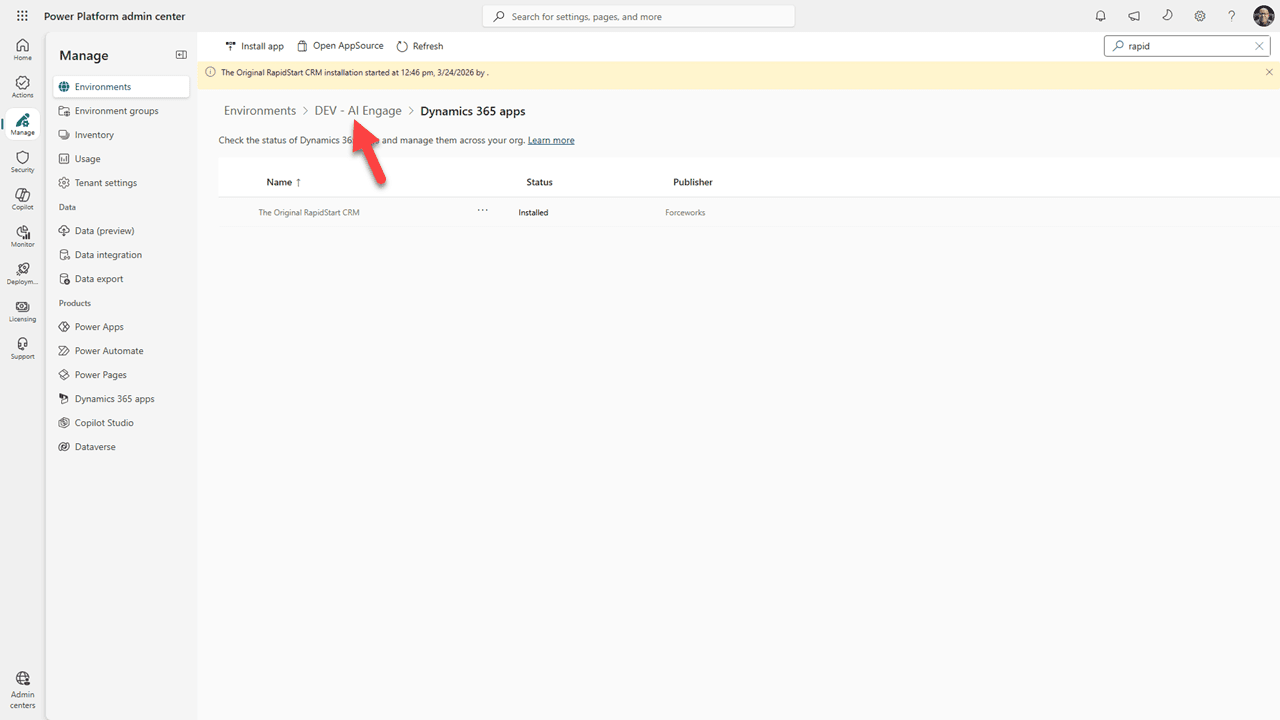Open more options for The Original RapidStart CRM
Screen dimensions: 1280x720
tap(483, 211)
